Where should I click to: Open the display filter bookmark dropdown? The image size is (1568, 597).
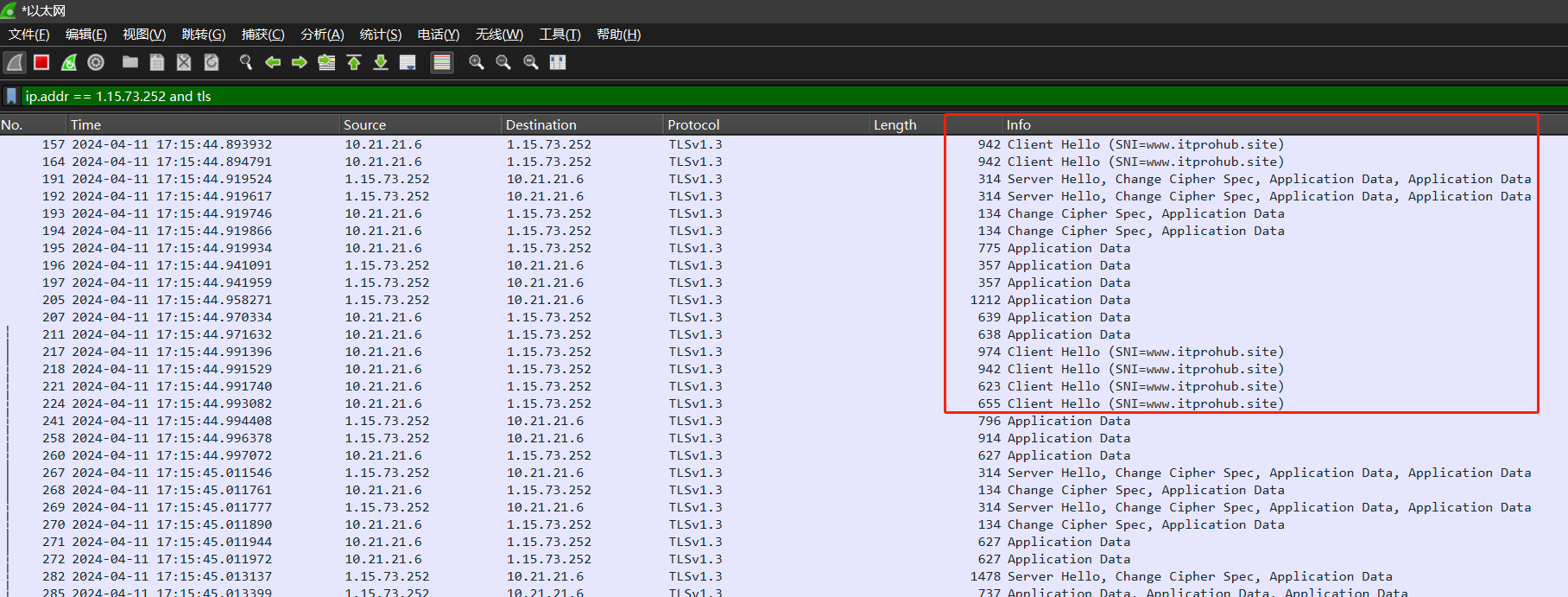(x=11, y=96)
